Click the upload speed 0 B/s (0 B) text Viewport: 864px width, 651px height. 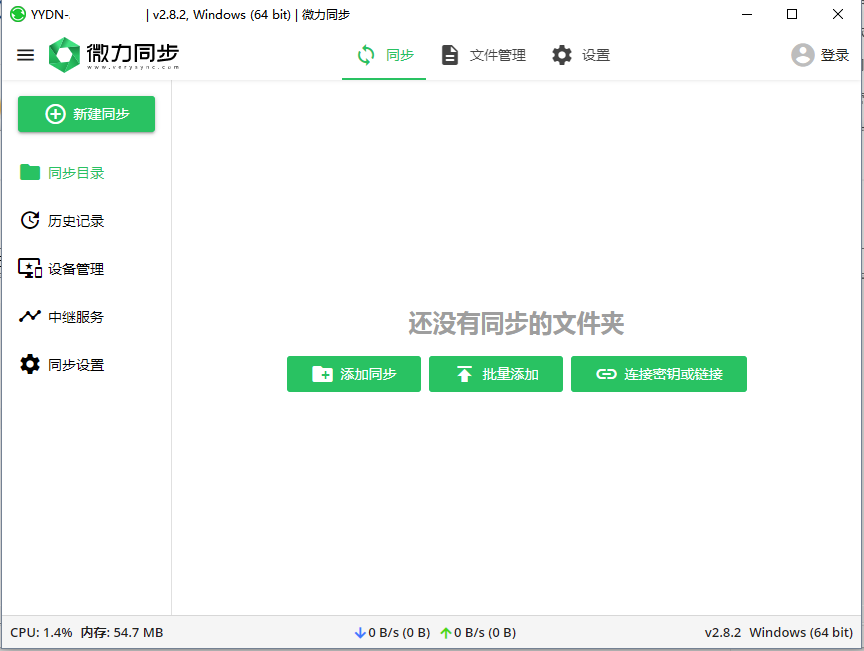click(485, 633)
